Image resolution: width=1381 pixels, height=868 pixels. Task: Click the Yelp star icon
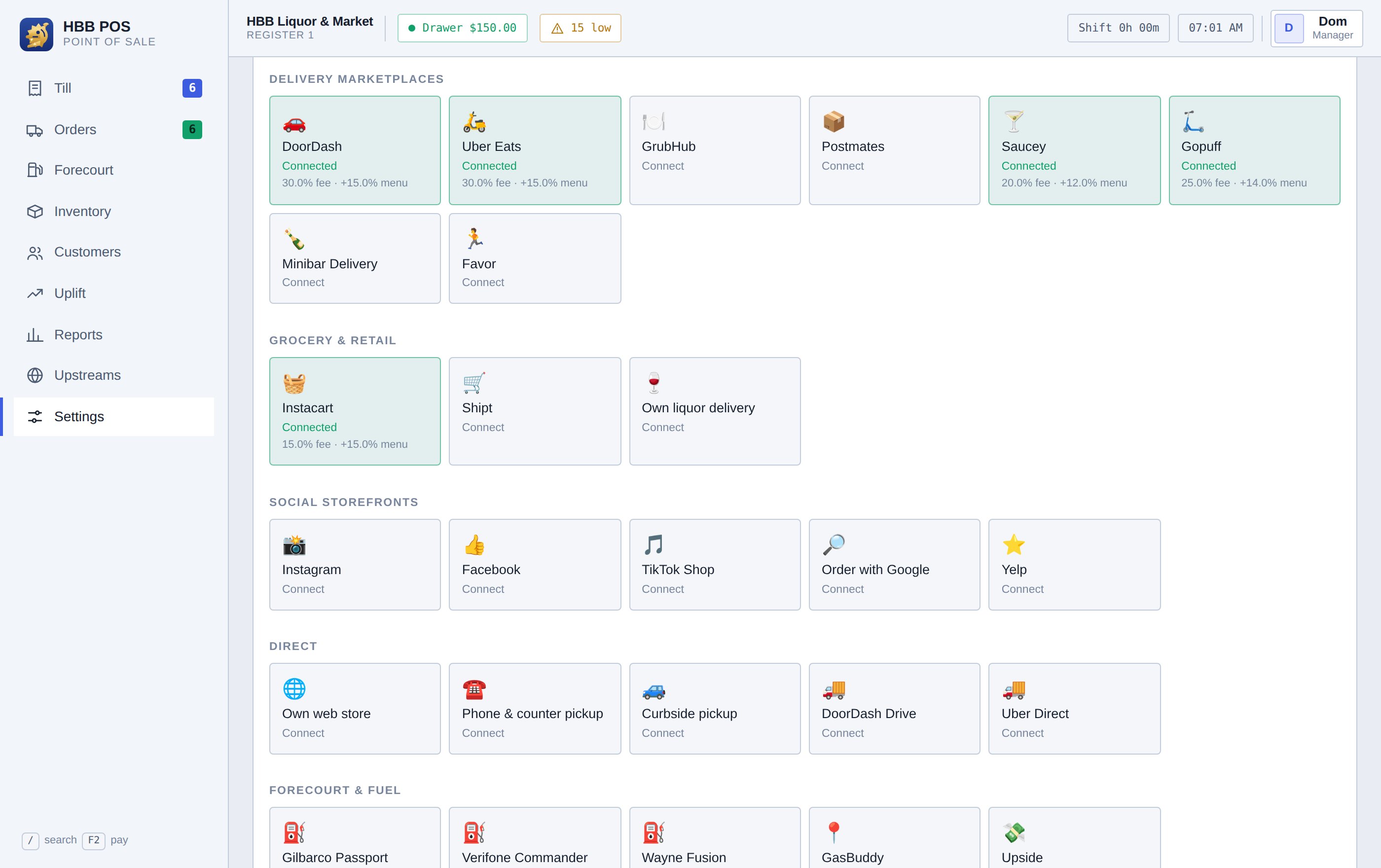click(x=1014, y=544)
